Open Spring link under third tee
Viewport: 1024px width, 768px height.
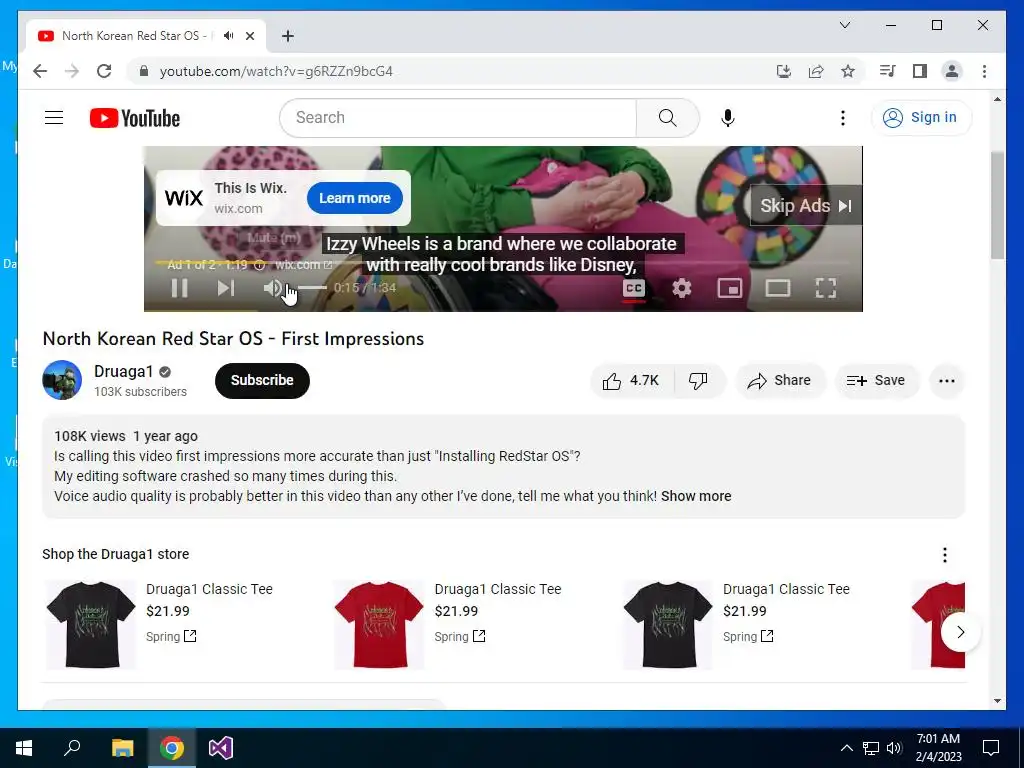(748, 636)
